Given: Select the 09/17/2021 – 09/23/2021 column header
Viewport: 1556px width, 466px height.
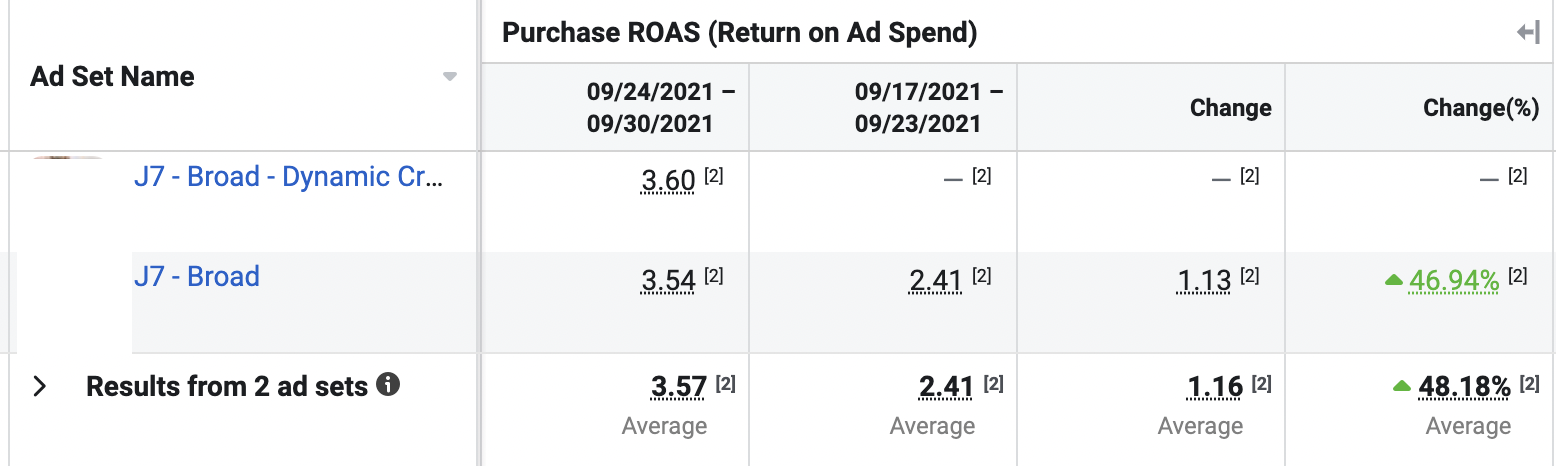Looking at the screenshot, I should click(x=929, y=108).
